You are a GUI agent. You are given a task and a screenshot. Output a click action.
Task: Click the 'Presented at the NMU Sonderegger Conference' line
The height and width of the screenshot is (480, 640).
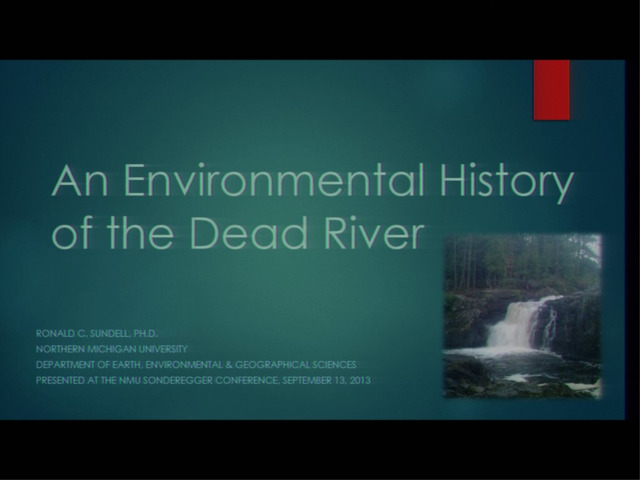203,380
